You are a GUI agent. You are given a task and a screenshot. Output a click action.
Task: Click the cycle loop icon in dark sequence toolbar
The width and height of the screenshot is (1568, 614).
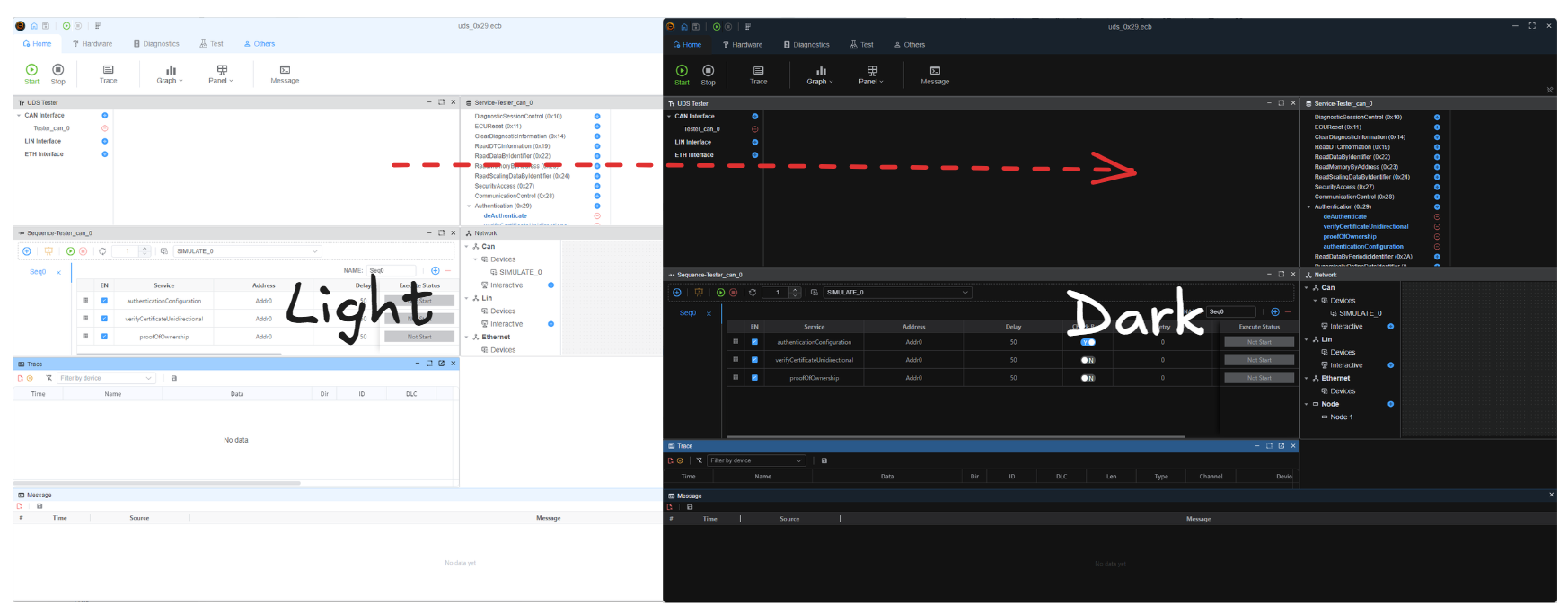click(x=753, y=293)
